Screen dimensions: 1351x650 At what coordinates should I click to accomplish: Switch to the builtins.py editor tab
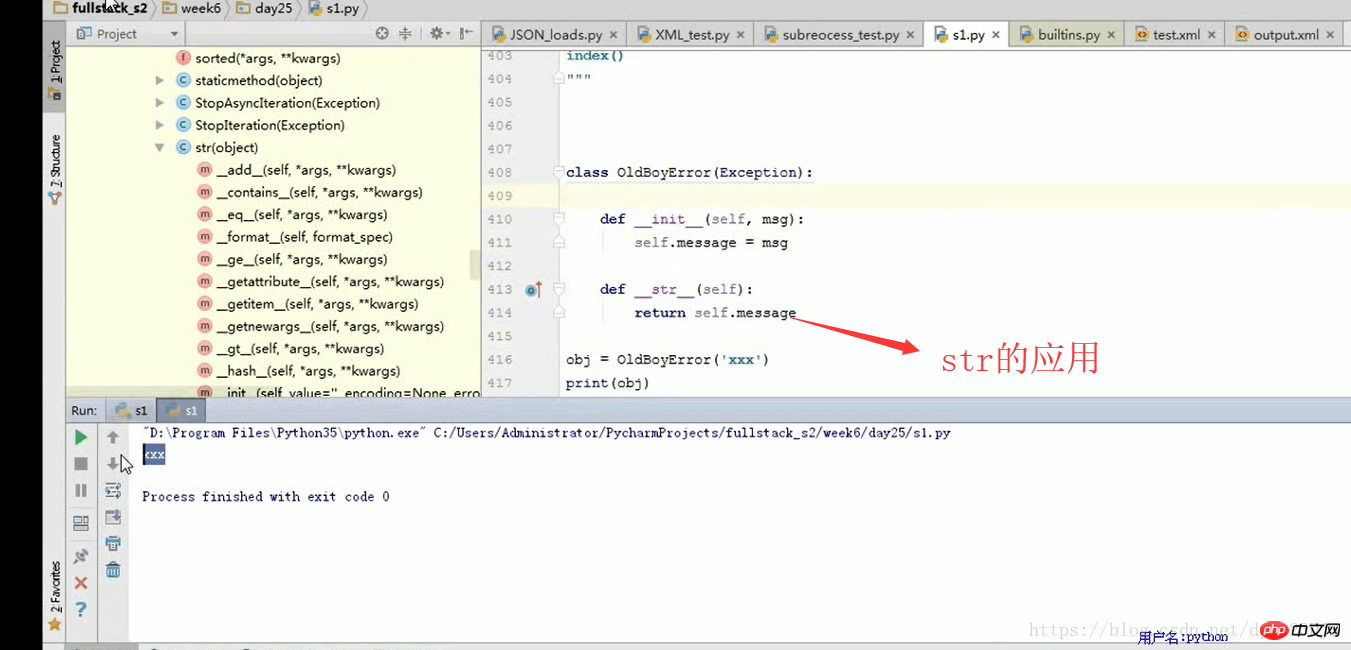pos(1068,34)
